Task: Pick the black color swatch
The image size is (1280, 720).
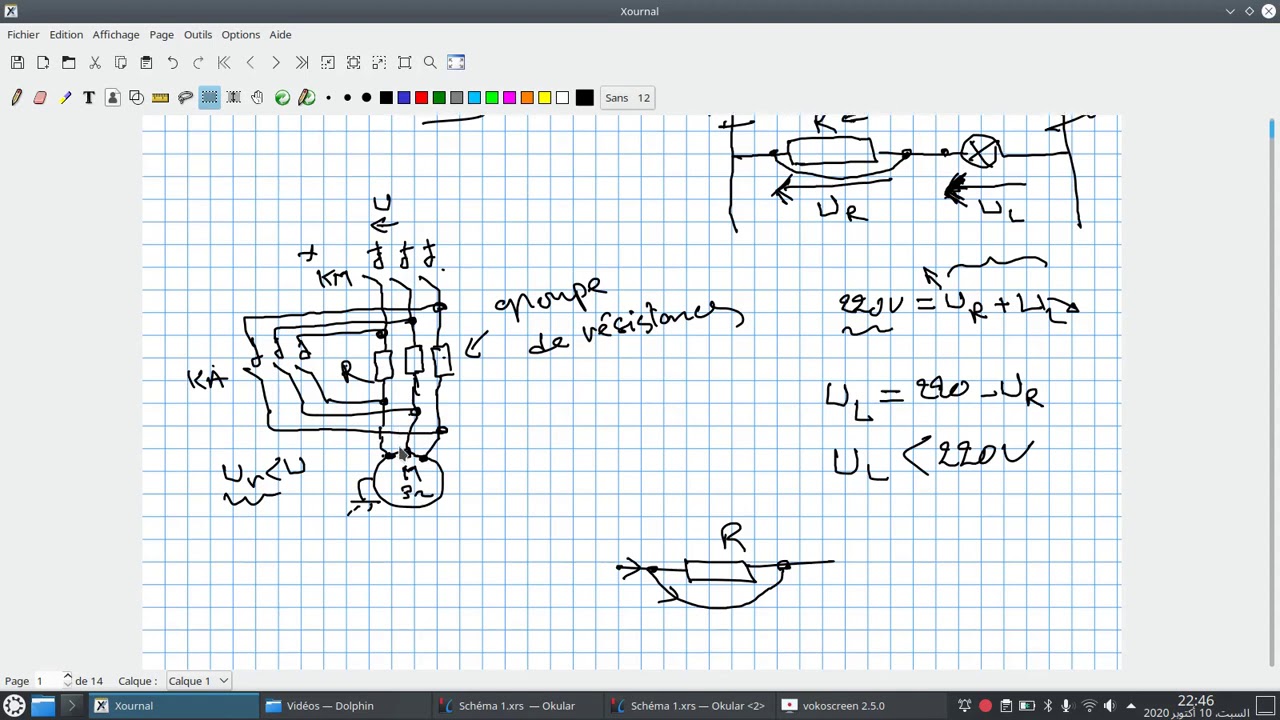Action: click(386, 98)
